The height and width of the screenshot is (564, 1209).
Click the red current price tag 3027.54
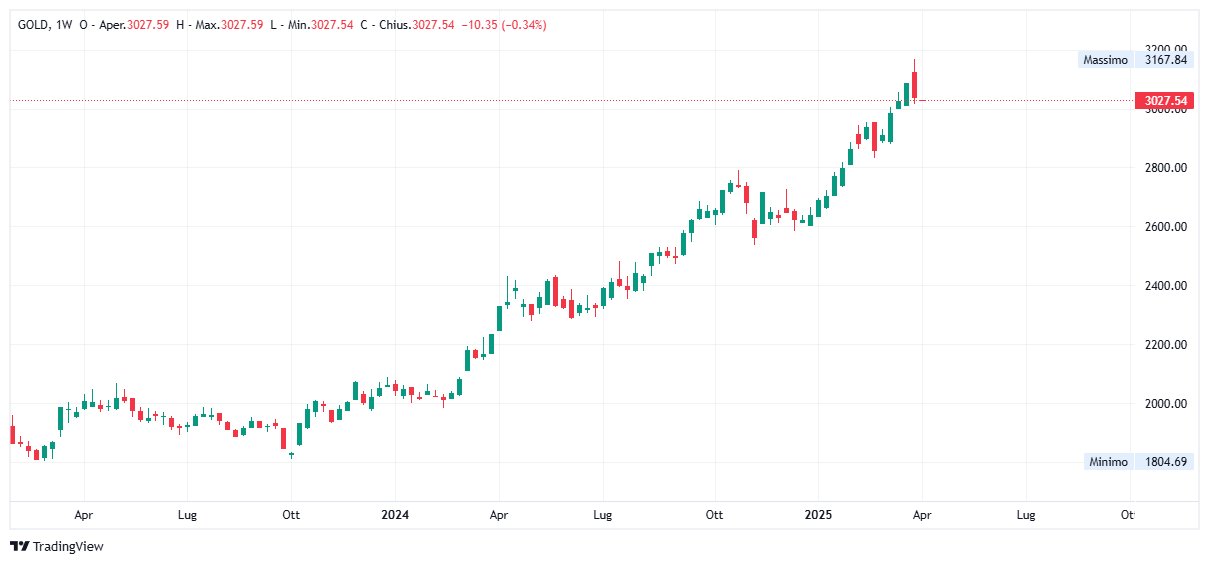[1165, 101]
